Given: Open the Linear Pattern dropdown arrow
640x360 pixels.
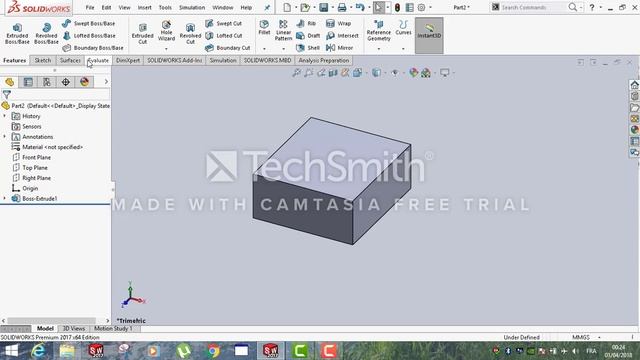Looking at the screenshot, I should click(x=283, y=49).
